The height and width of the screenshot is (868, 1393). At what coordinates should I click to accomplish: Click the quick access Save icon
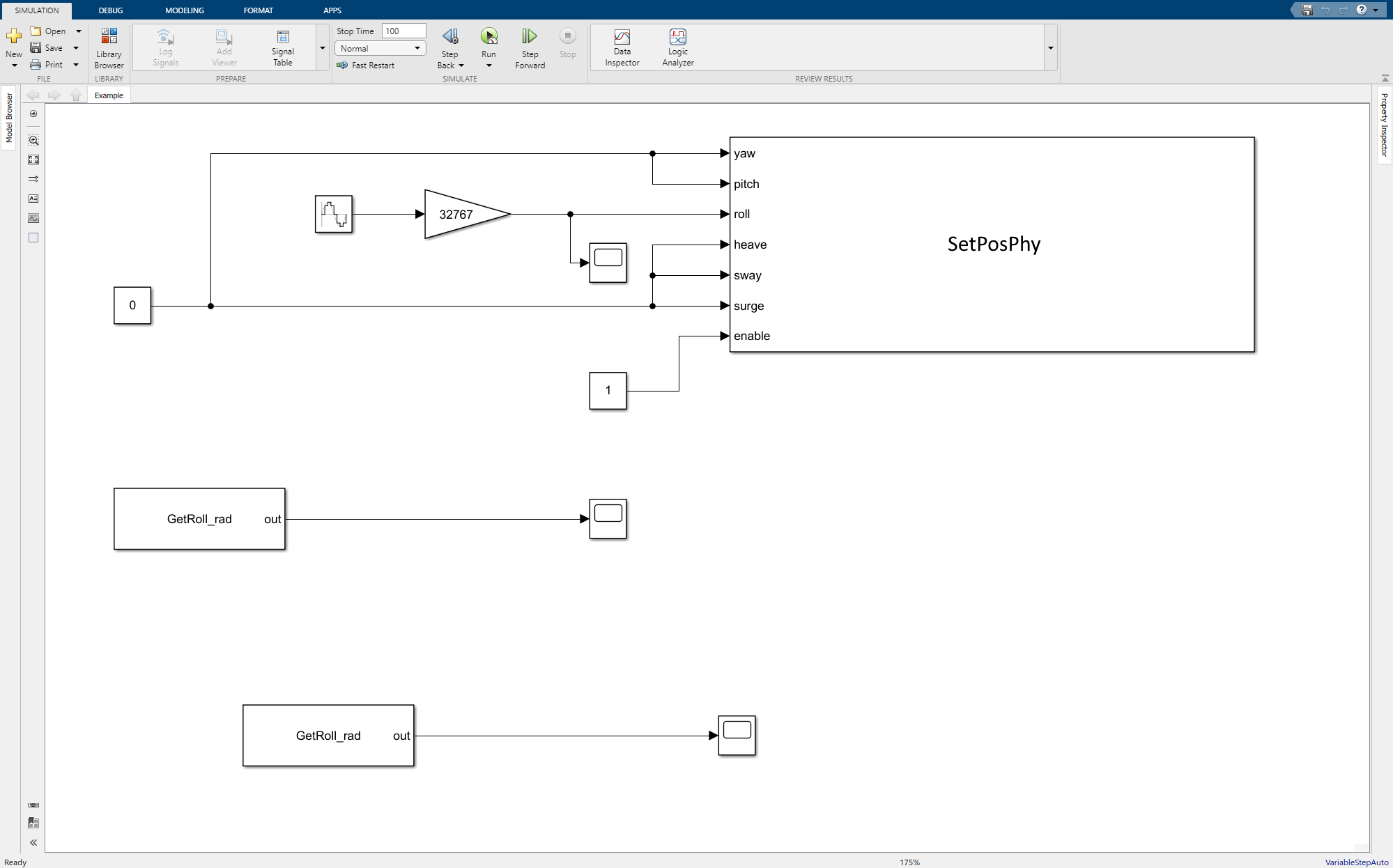pyautogui.click(x=1307, y=10)
